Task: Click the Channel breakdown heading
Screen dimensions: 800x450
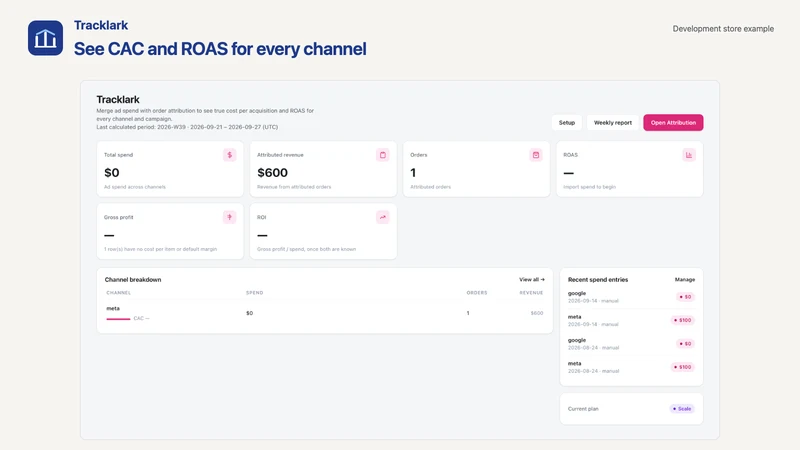Action: (133, 280)
